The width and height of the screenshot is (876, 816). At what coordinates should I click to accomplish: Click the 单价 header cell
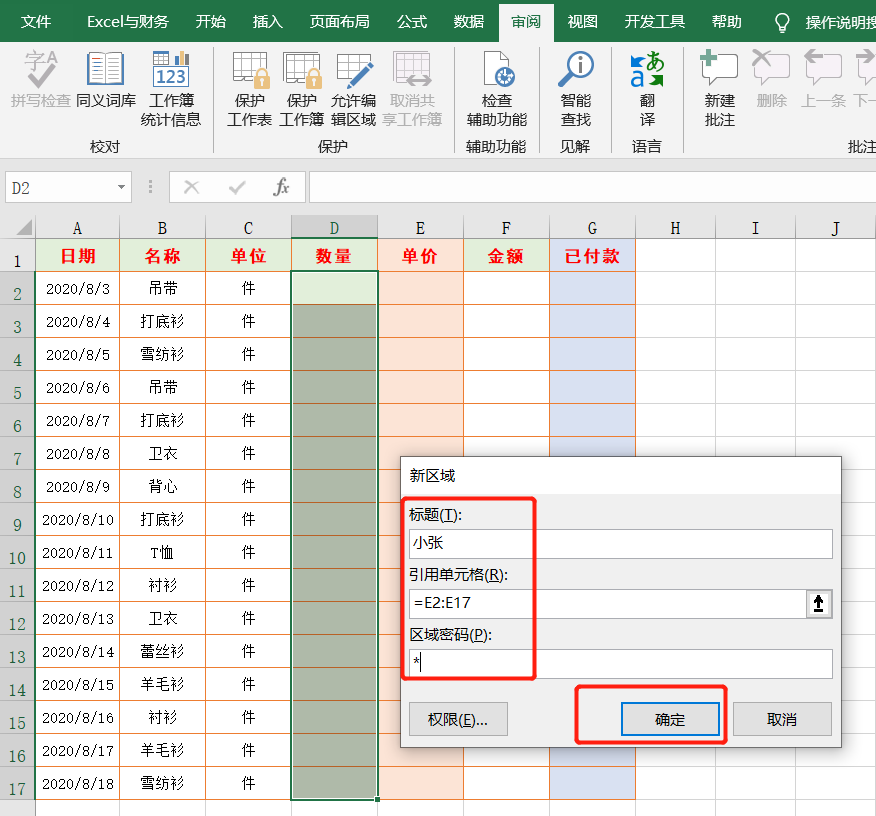420,256
